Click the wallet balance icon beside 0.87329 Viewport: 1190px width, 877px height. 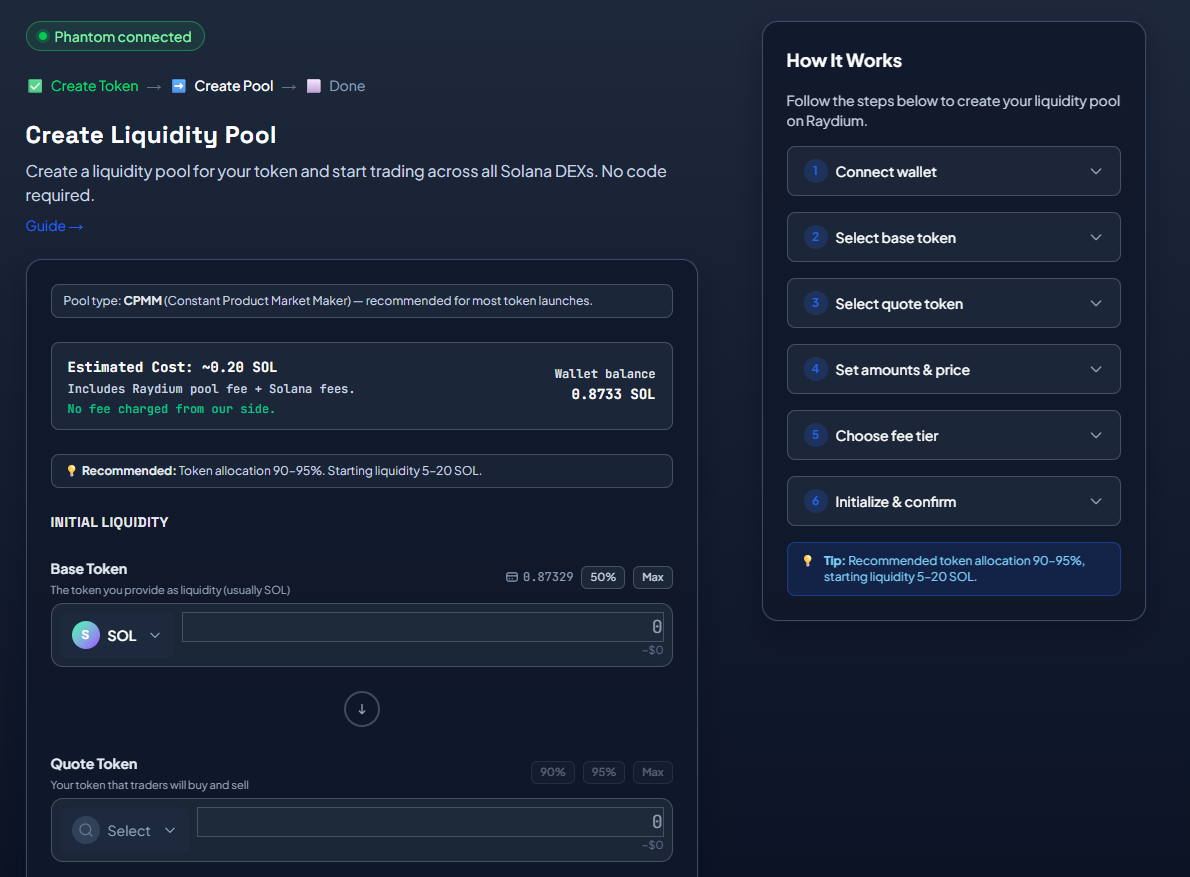coord(512,577)
